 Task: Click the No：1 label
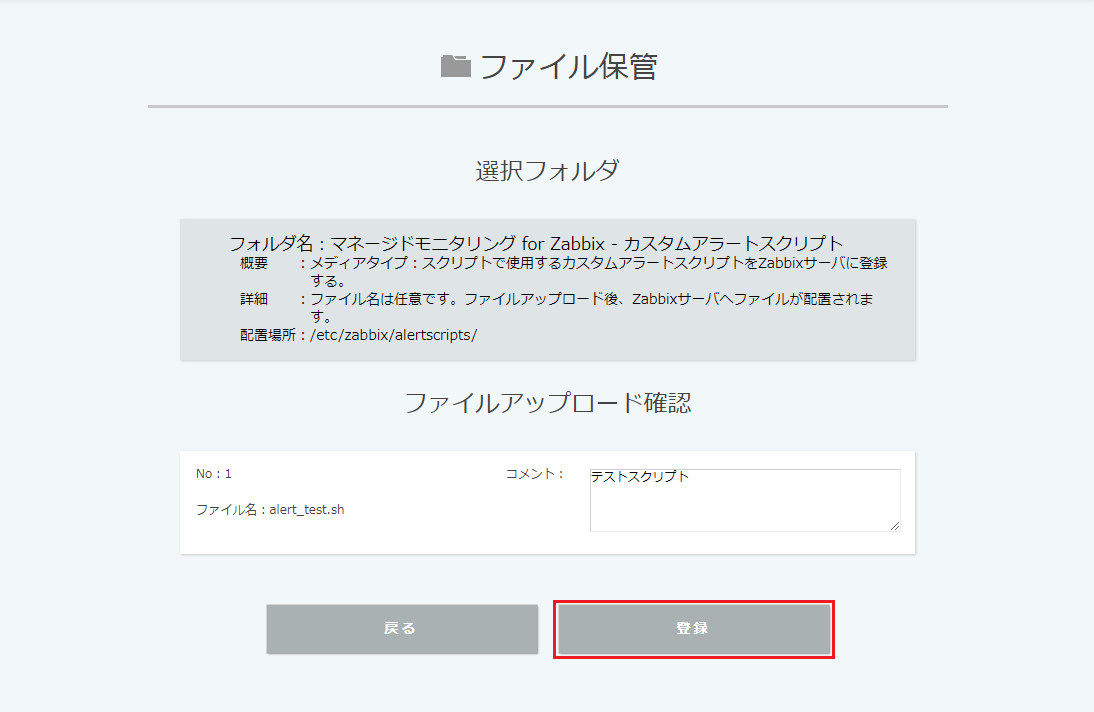coord(213,473)
